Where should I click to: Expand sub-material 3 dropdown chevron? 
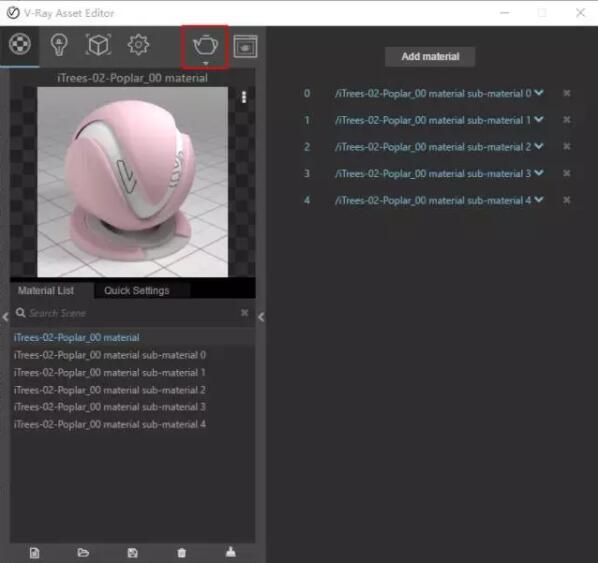tap(539, 173)
